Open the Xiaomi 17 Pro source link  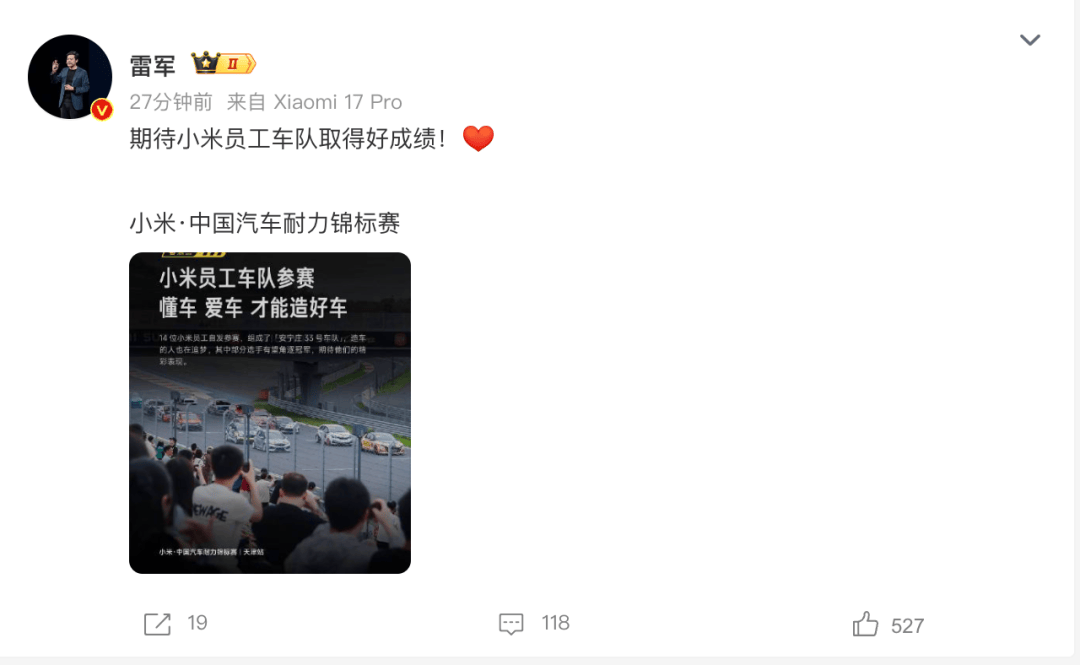tap(338, 102)
